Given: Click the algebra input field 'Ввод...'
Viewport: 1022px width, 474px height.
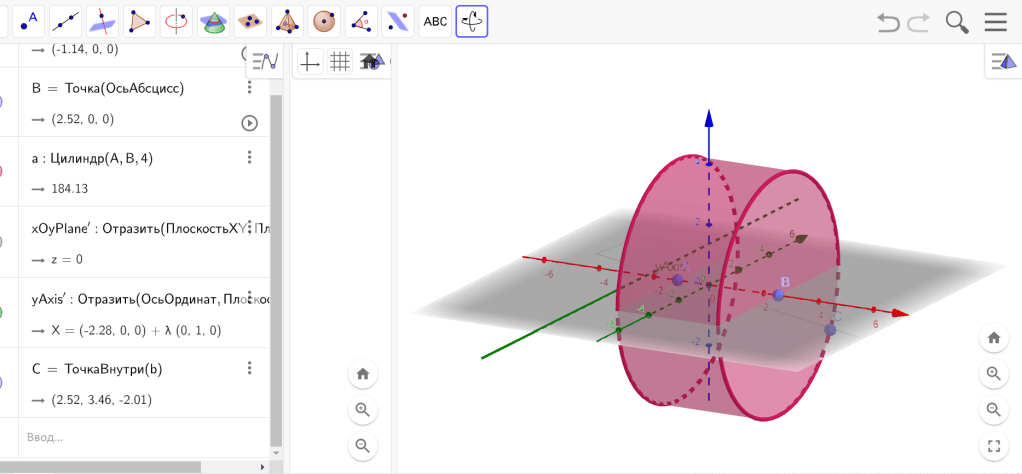Looking at the screenshot, I should point(130,437).
